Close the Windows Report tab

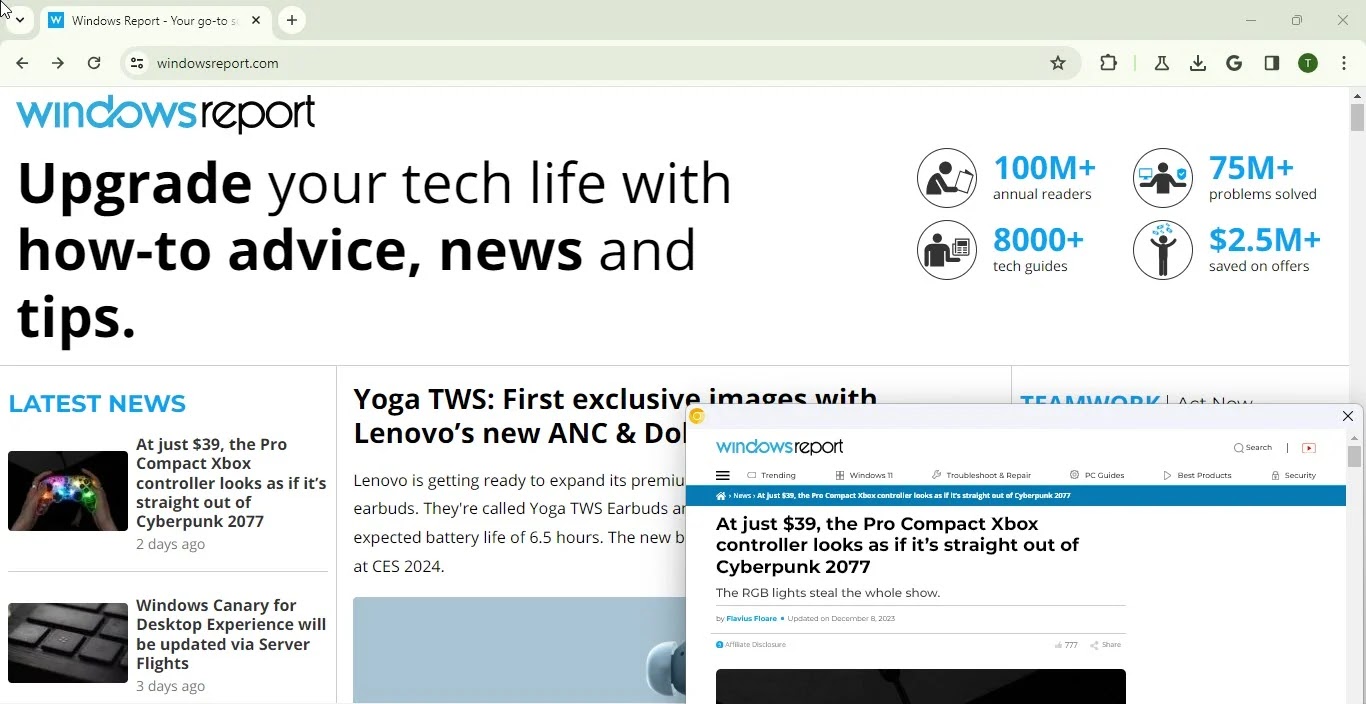pyautogui.click(x=256, y=20)
